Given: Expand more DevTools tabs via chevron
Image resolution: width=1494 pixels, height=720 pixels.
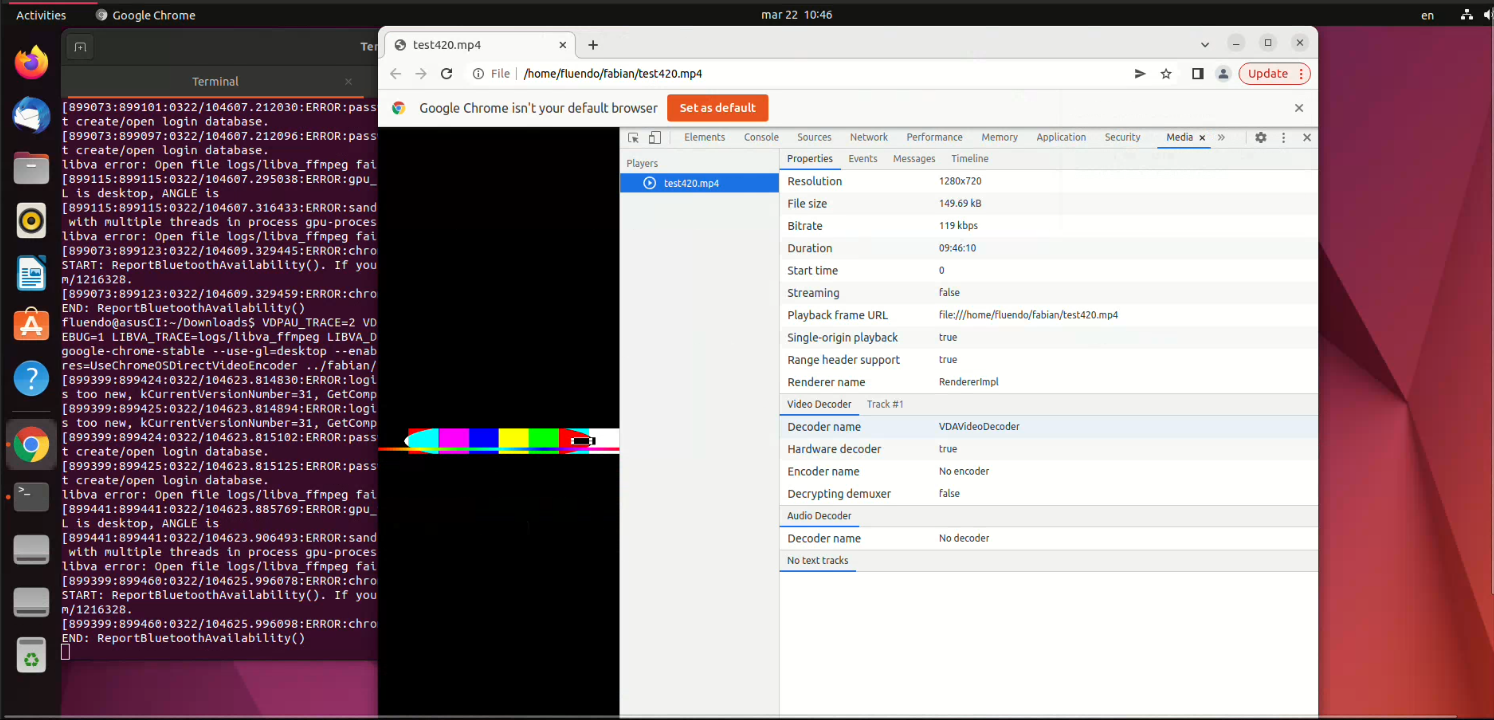Looking at the screenshot, I should (1221, 138).
